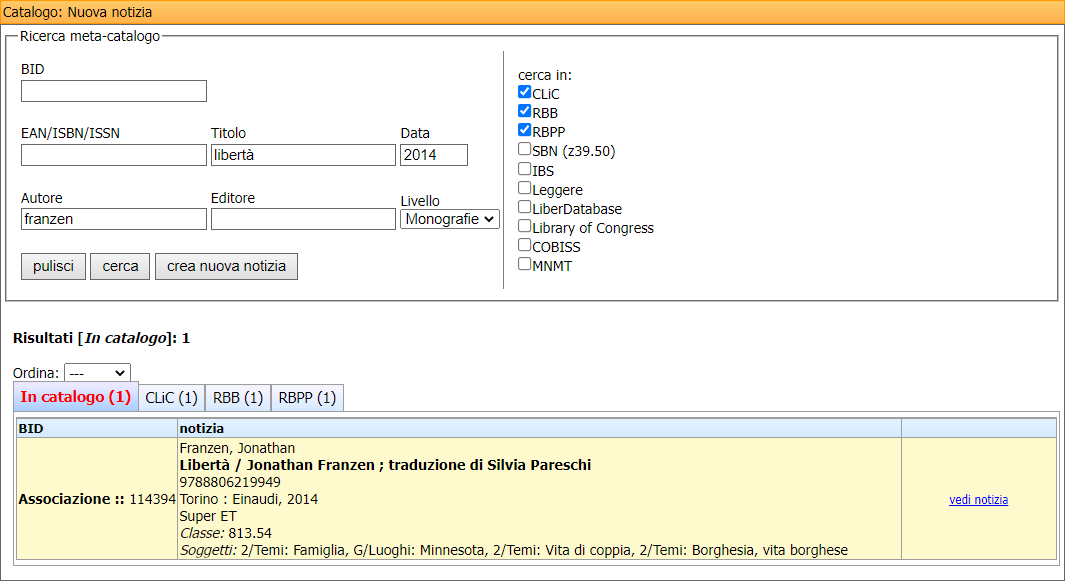Enable the Library of Congress checkbox
This screenshot has width=1065, height=581.
tap(524, 227)
